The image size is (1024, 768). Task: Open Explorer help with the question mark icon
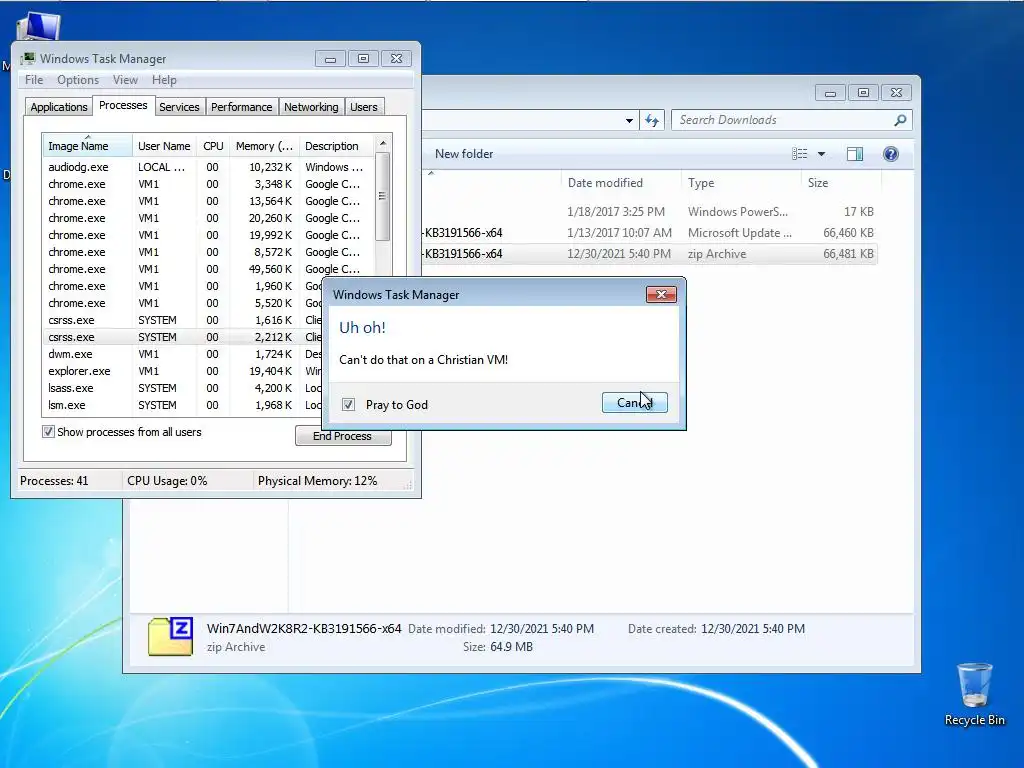[890, 154]
